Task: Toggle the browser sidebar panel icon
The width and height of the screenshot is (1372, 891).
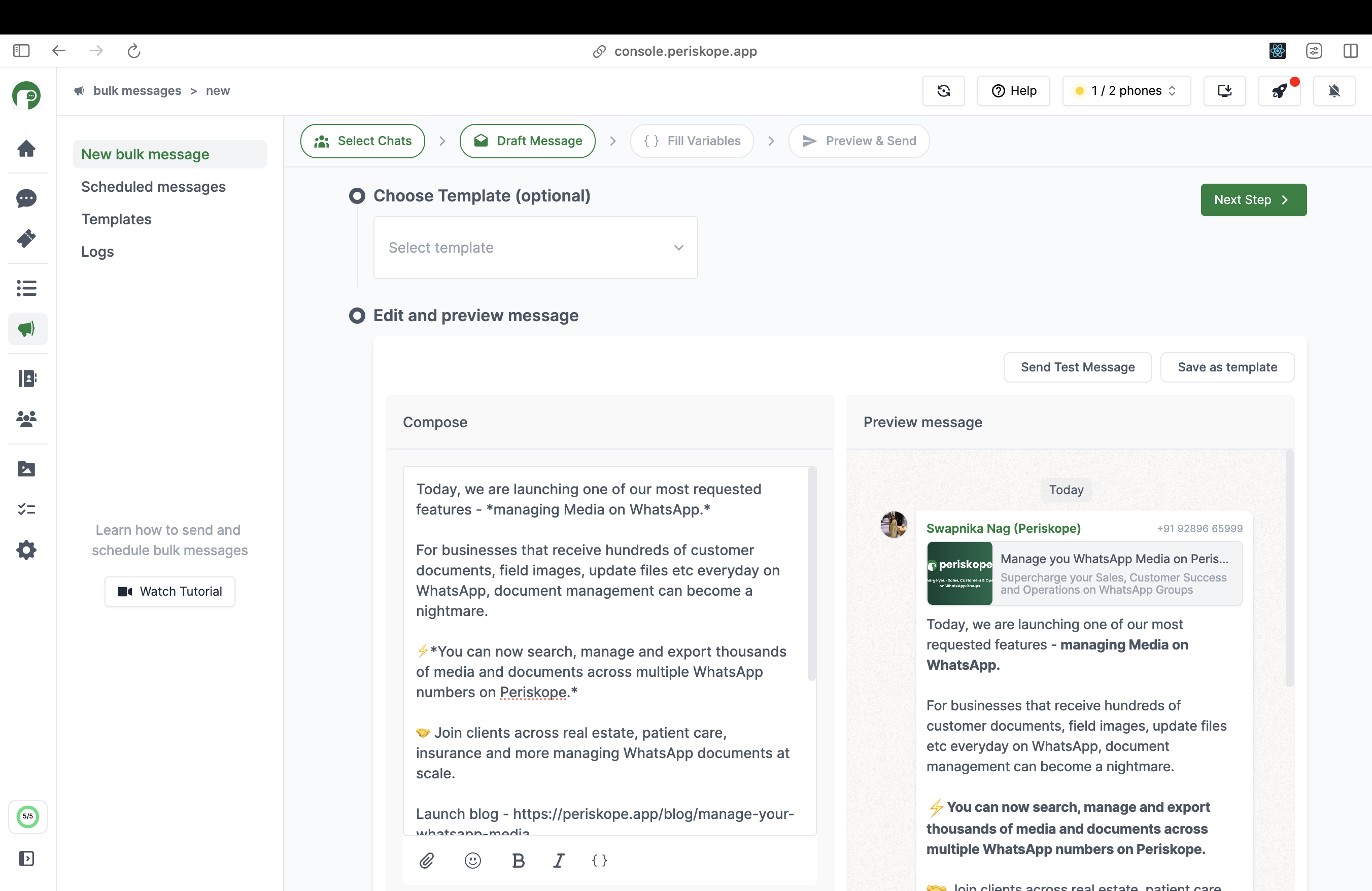Action: (x=21, y=51)
